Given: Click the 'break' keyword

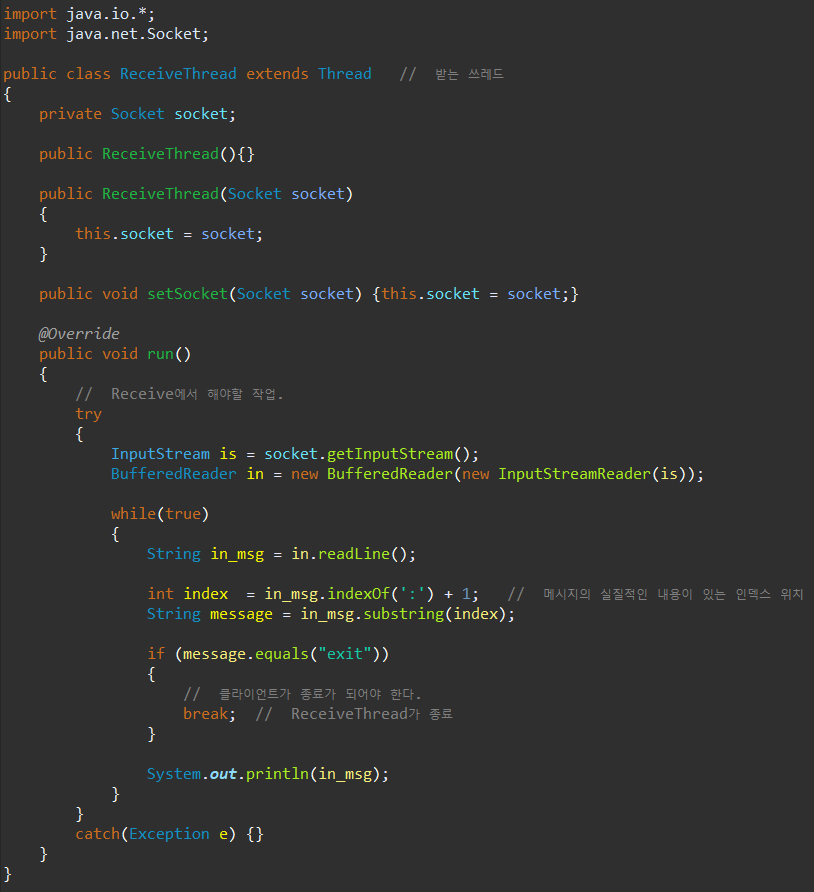Looking at the screenshot, I should pyautogui.click(x=205, y=714).
